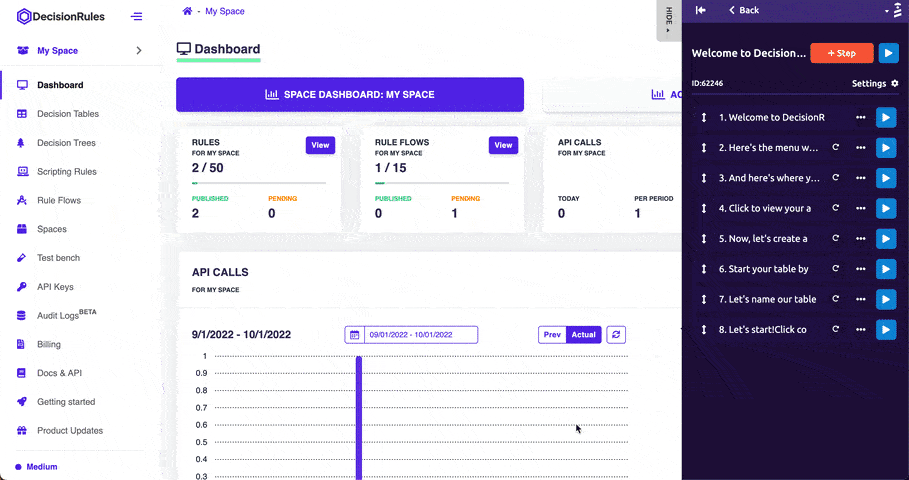This screenshot has height=480, width=909.
Task: Select Actual period toggle
Action: point(584,334)
